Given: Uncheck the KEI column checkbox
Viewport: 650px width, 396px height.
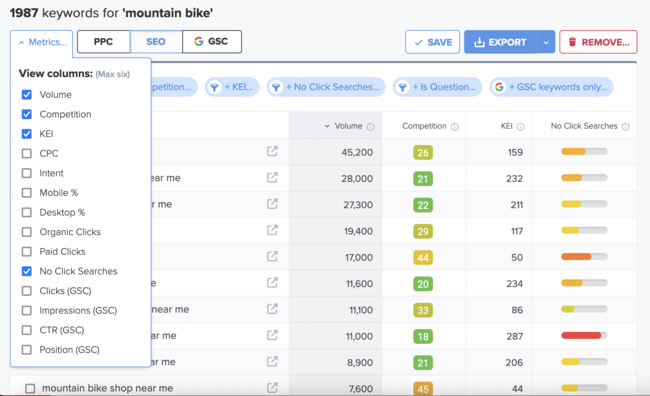Looking at the screenshot, I should point(27,134).
